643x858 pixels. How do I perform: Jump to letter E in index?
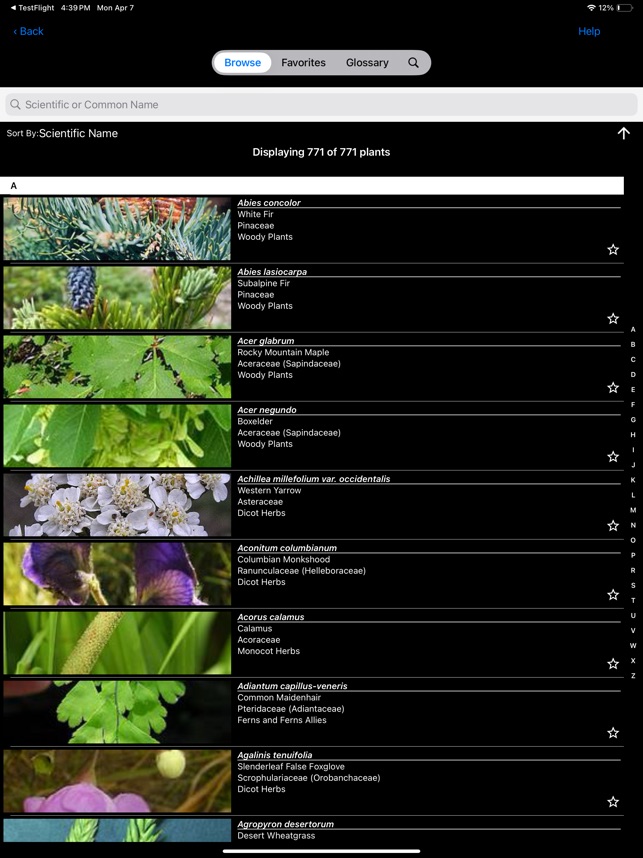pos(633,390)
